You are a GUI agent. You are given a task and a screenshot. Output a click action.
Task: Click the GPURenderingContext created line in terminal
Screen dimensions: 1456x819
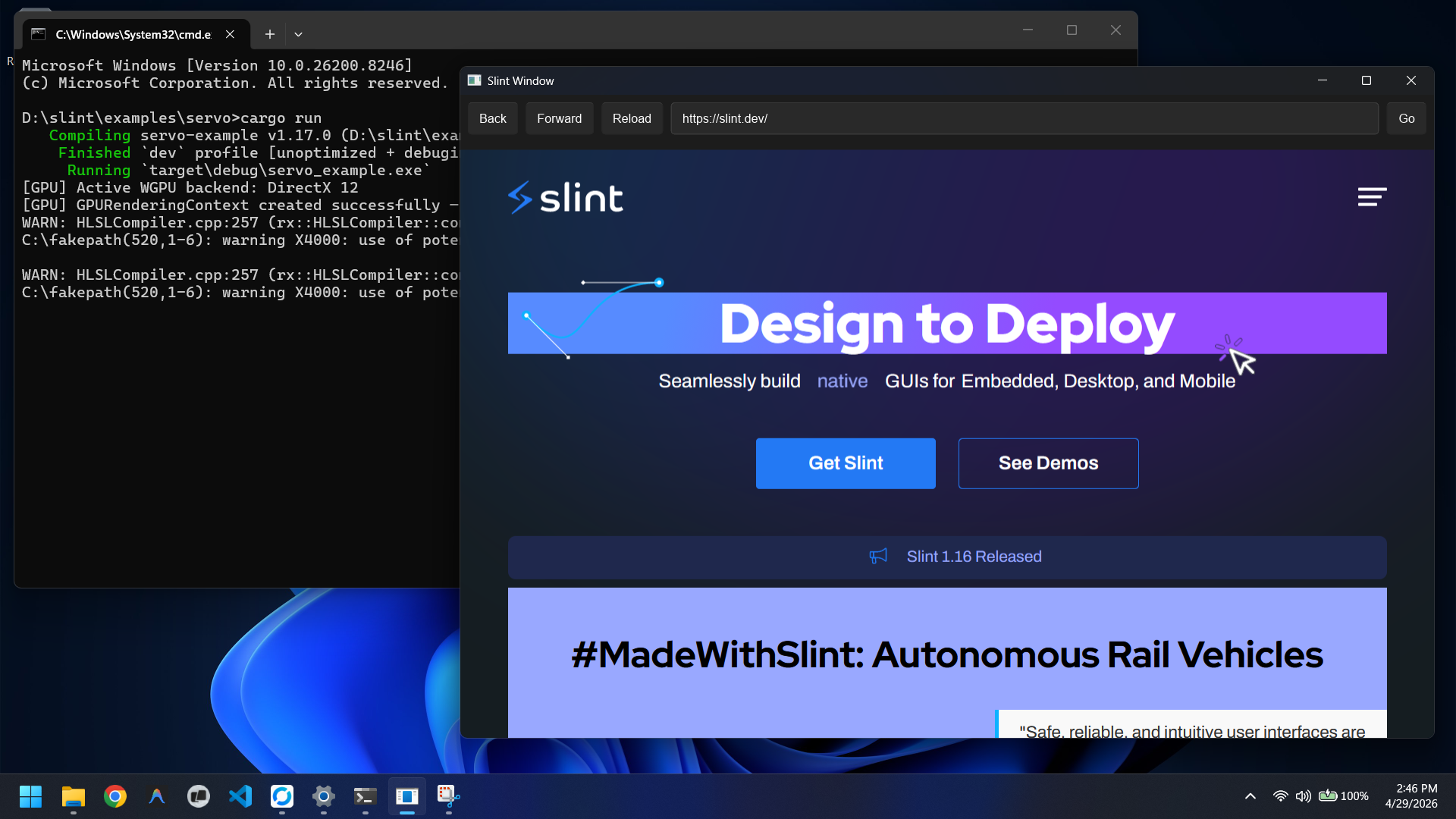pyautogui.click(x=240, y=205)
